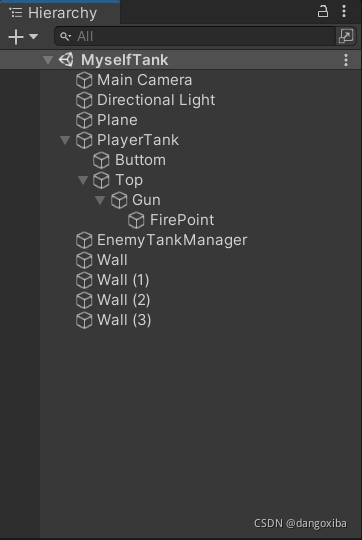Collapse the Top object children

click(83, 180)
